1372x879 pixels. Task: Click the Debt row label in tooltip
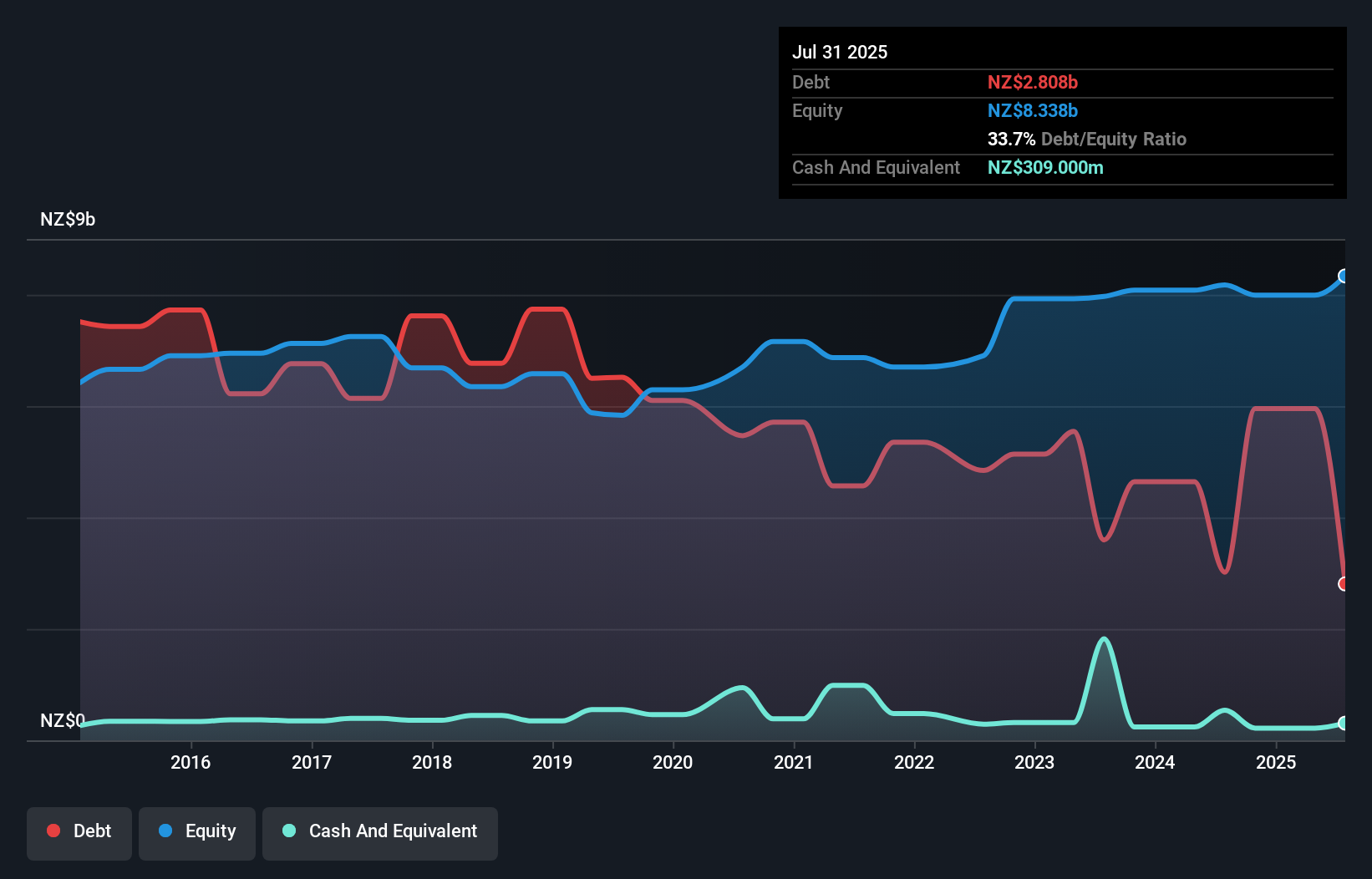point(810,82)
